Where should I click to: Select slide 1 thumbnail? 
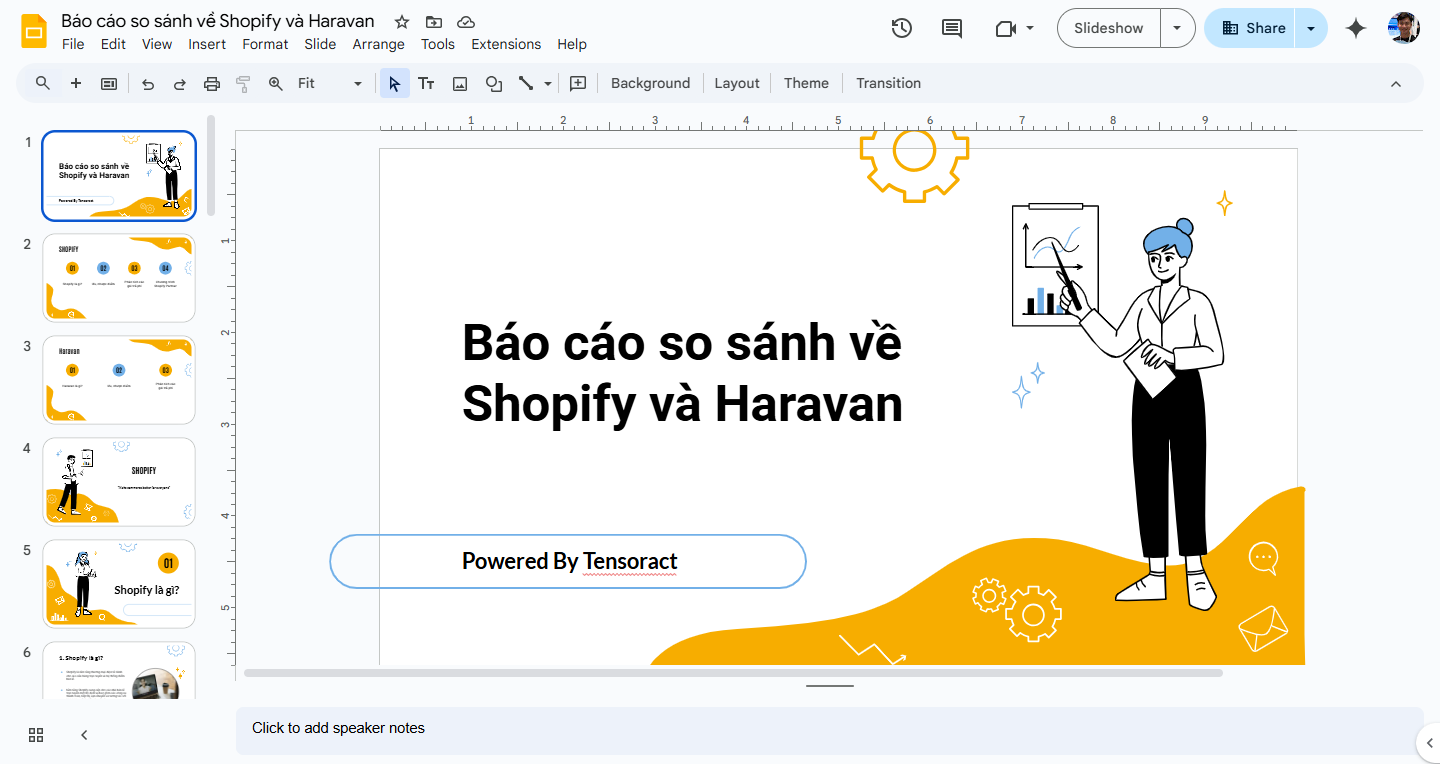point(119,176)
